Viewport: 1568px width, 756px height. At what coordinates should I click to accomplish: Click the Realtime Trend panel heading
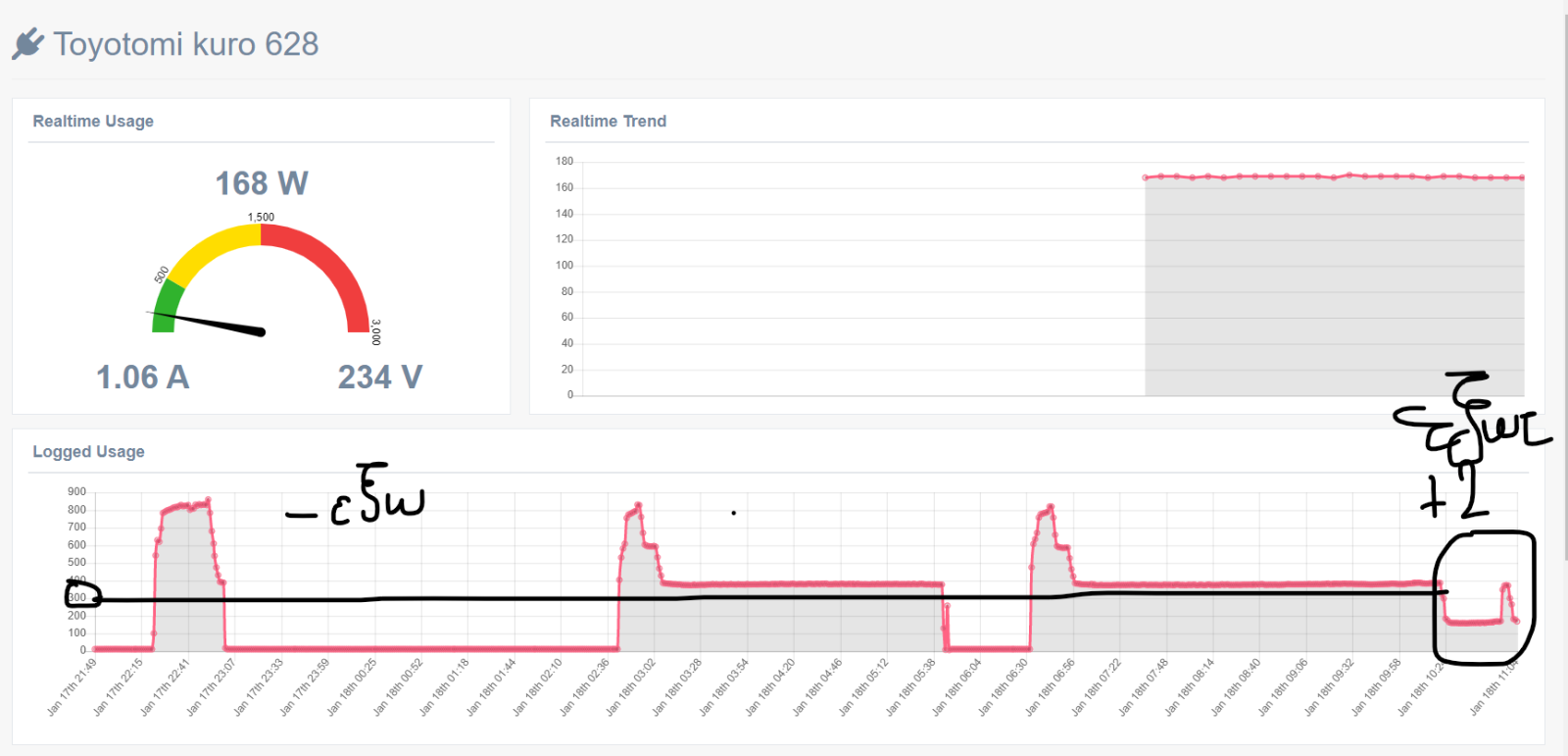608,122
